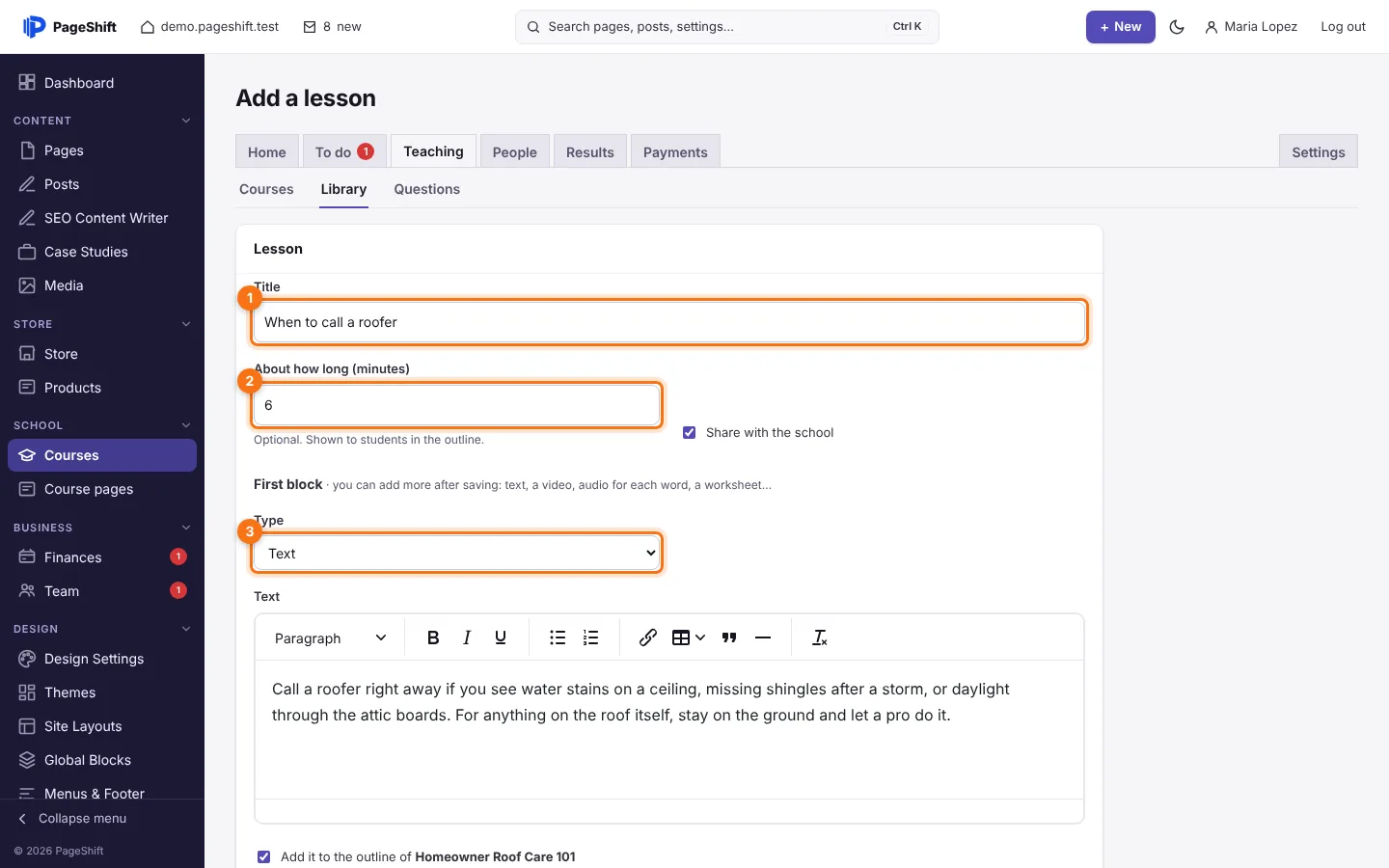Click the PageShift logo
Image resolution: width=1389 pixels, height=868 pixels.
pos(69,27)
